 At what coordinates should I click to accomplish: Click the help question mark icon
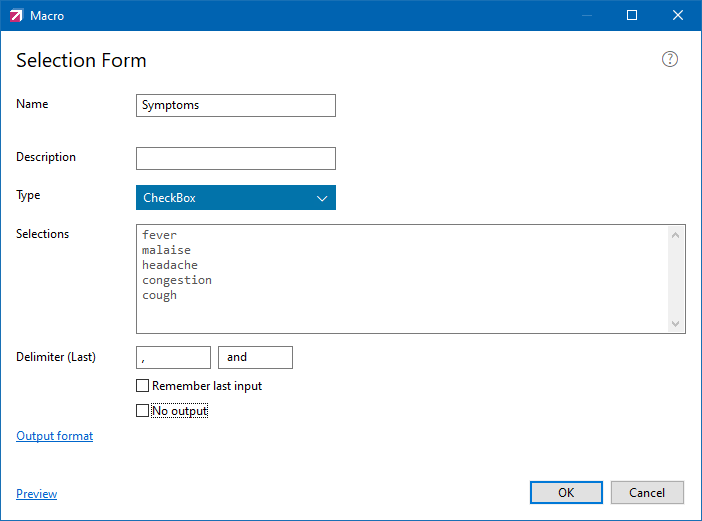(670, 59)
